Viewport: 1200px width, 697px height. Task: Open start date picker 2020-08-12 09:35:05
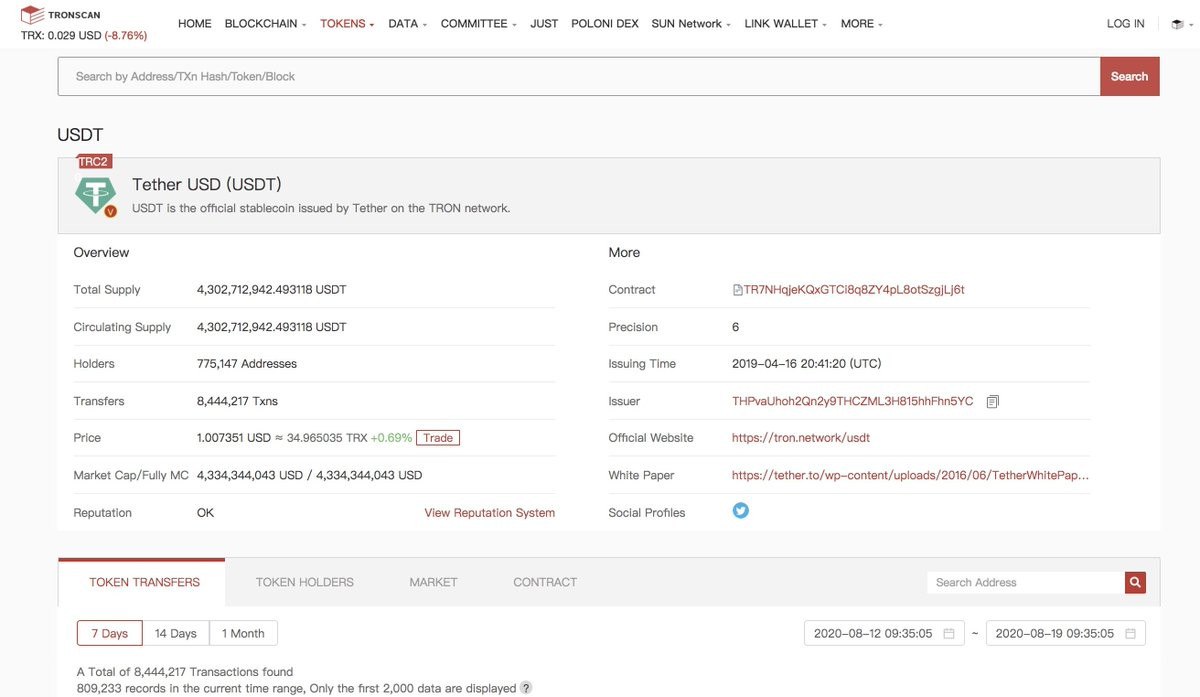pos(884,634)
